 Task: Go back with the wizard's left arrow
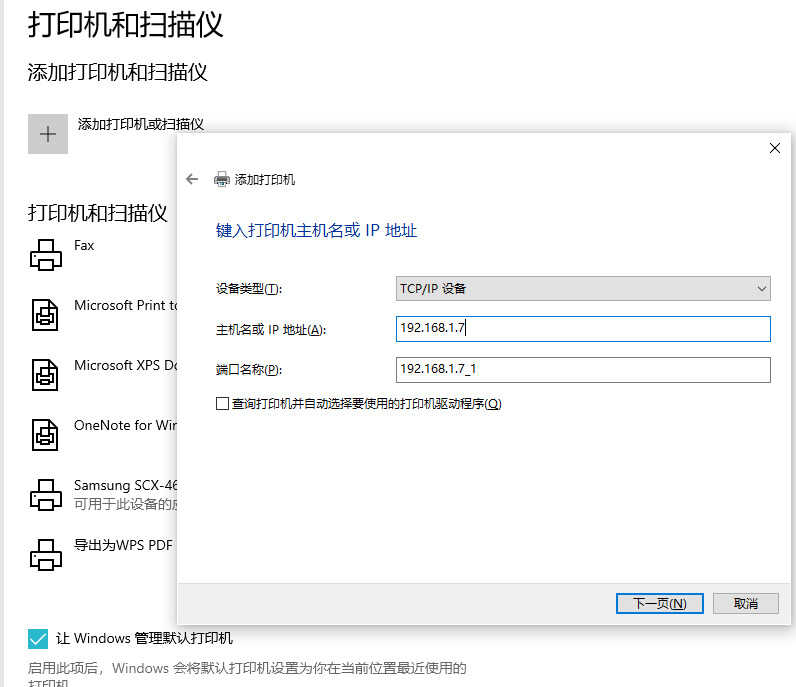click(192, 179)
